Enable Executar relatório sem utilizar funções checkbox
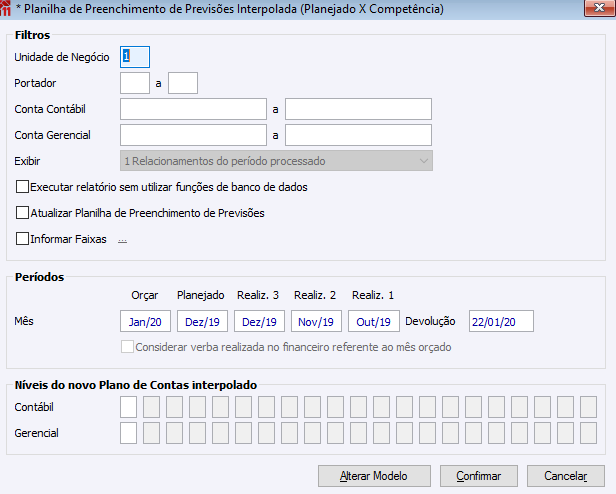This screenshot has height=494, width=616. click(x=22, y=187)
